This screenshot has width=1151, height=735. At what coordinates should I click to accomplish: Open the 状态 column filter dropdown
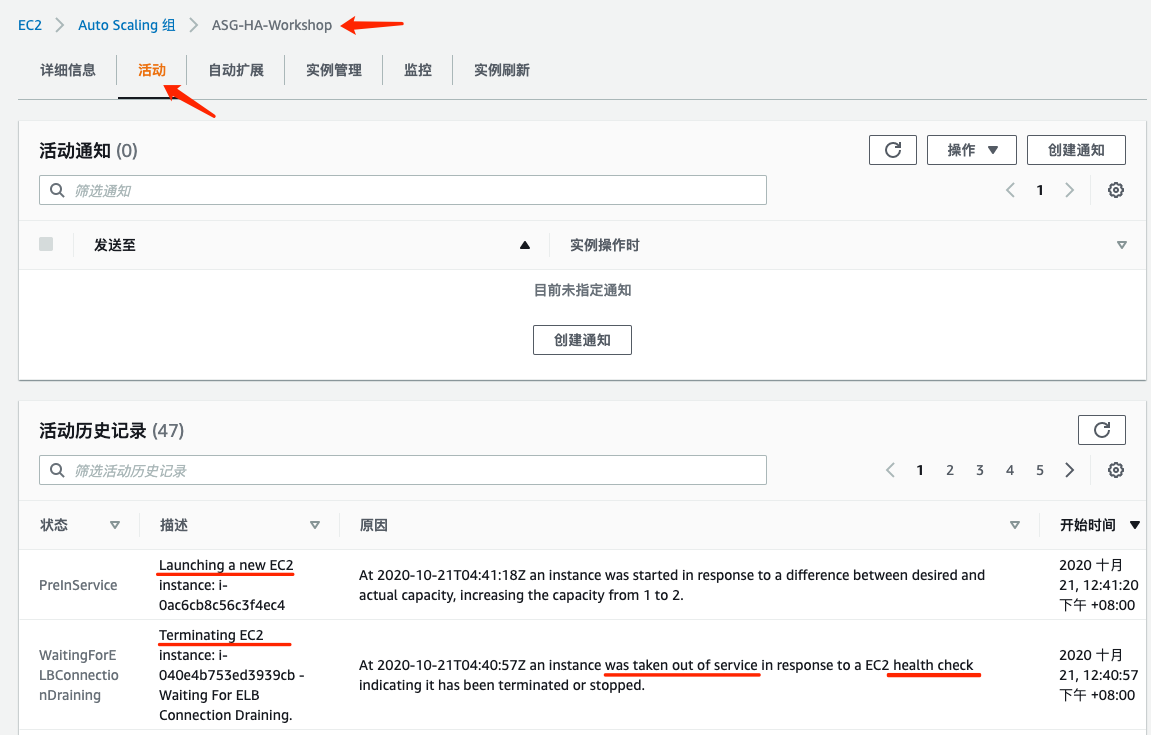click(115, 524)
